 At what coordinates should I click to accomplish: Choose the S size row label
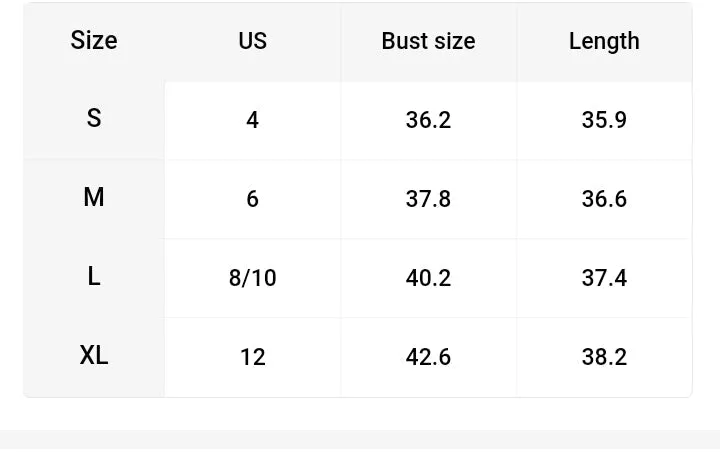[94, 118]
